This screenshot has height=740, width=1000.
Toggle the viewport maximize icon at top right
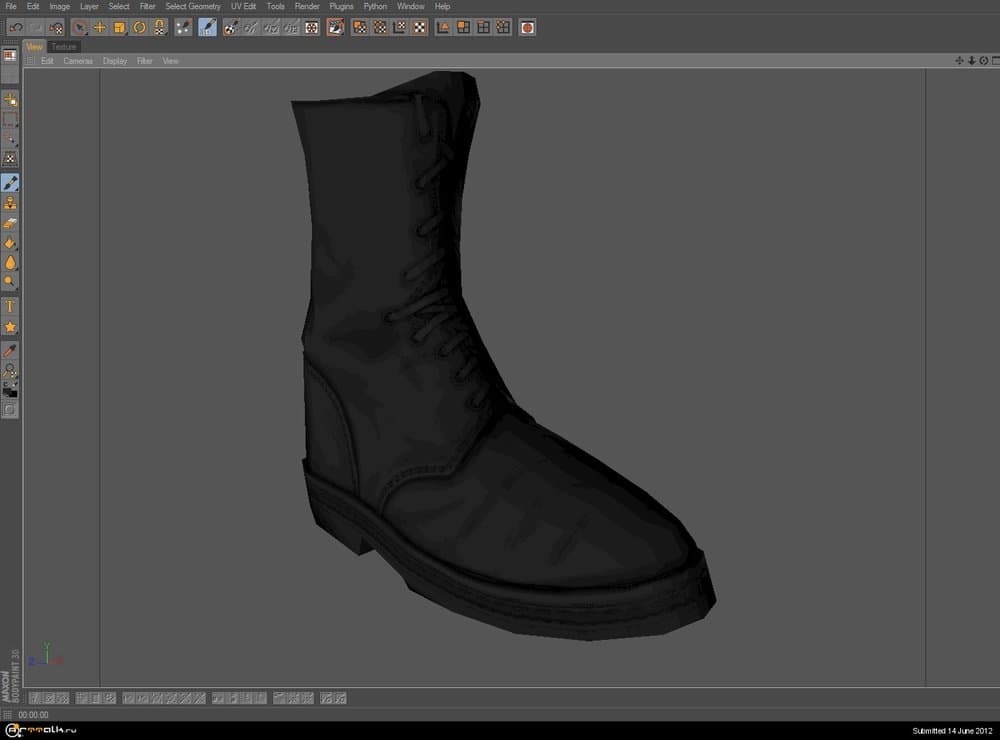coord(994,61)
